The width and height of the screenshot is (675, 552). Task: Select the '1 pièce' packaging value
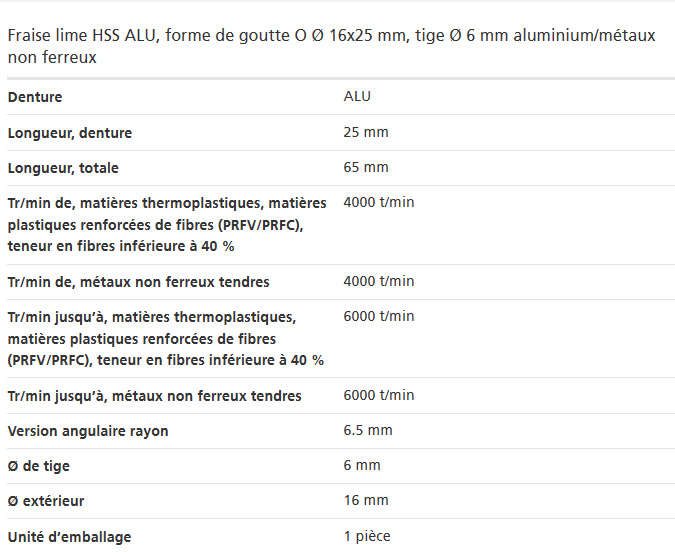point(367,536)
